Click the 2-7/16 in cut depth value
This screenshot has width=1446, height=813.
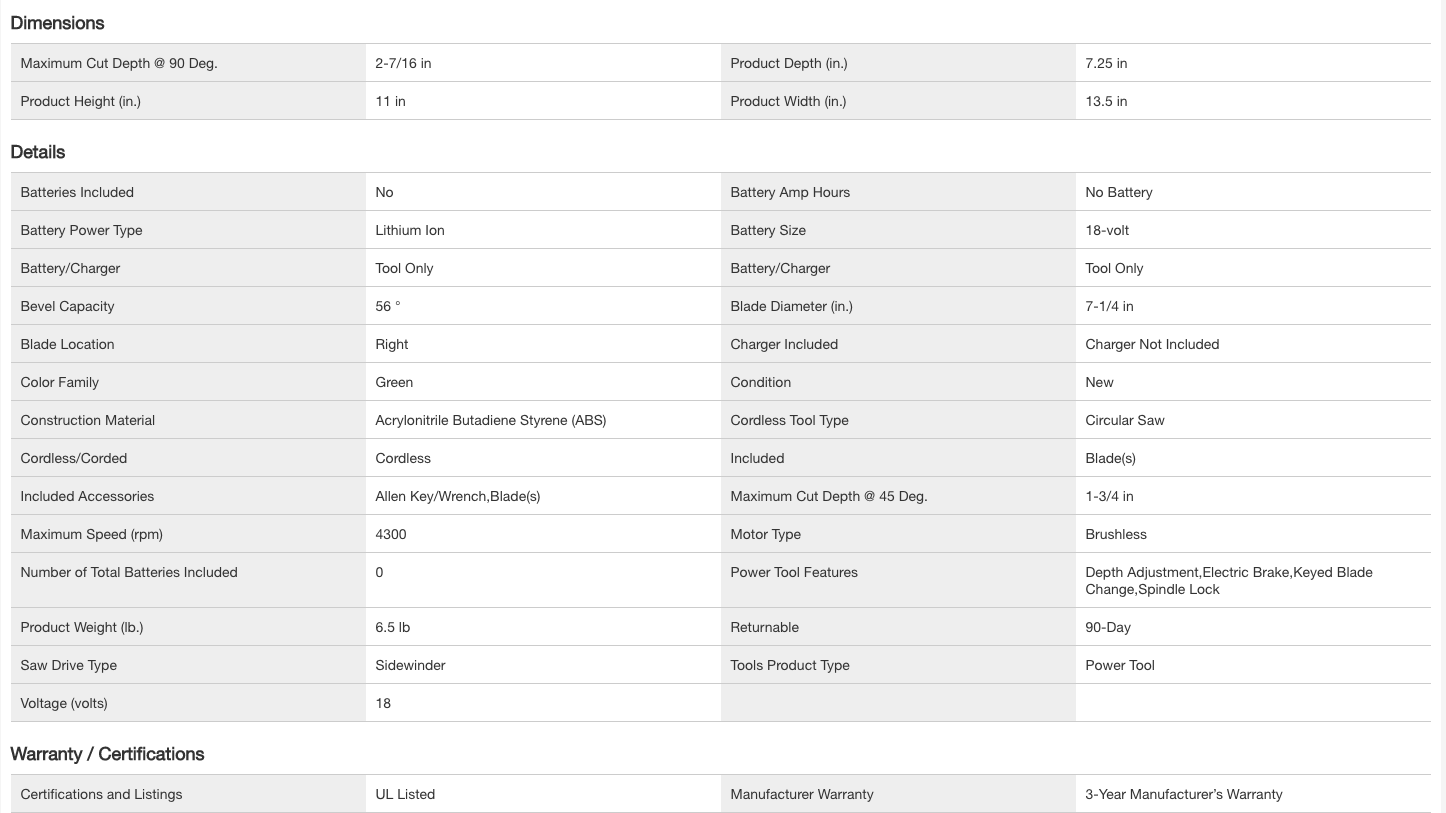(403, 63)
